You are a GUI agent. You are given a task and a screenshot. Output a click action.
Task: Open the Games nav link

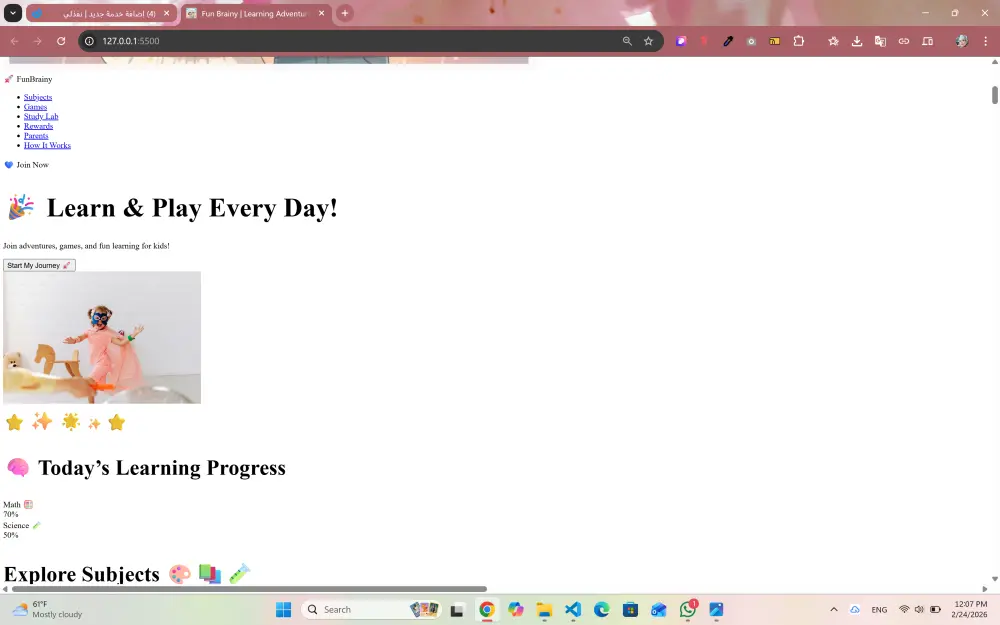tap(35, 107)
